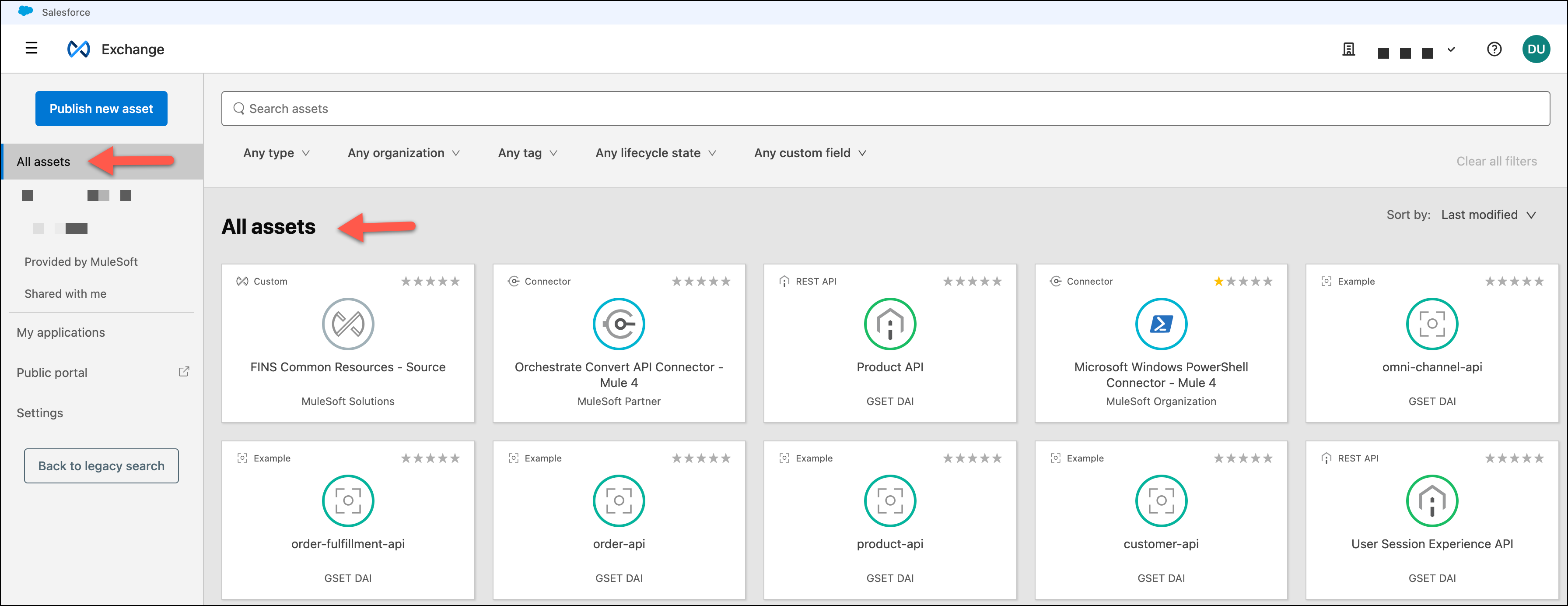The width and height of the screenshot is (1568, 606).
Task: Click the Public portal external link icon
Action: (184, 371)
